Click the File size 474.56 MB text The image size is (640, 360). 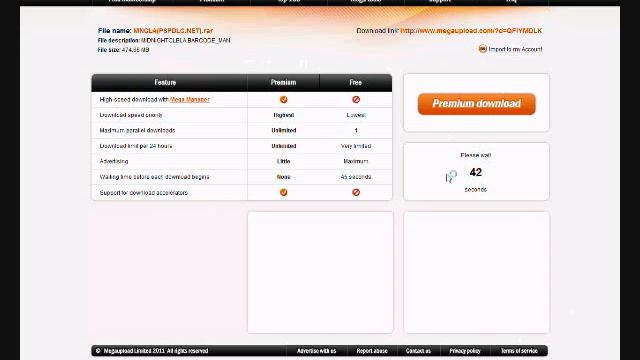[123, 50]
